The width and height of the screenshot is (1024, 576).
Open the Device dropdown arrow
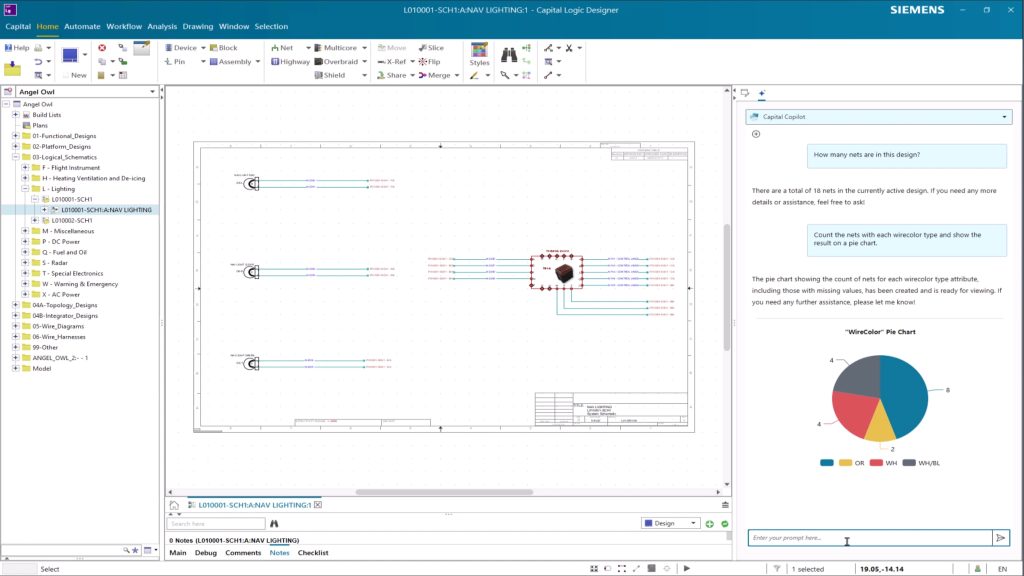[x=203, y=48]
